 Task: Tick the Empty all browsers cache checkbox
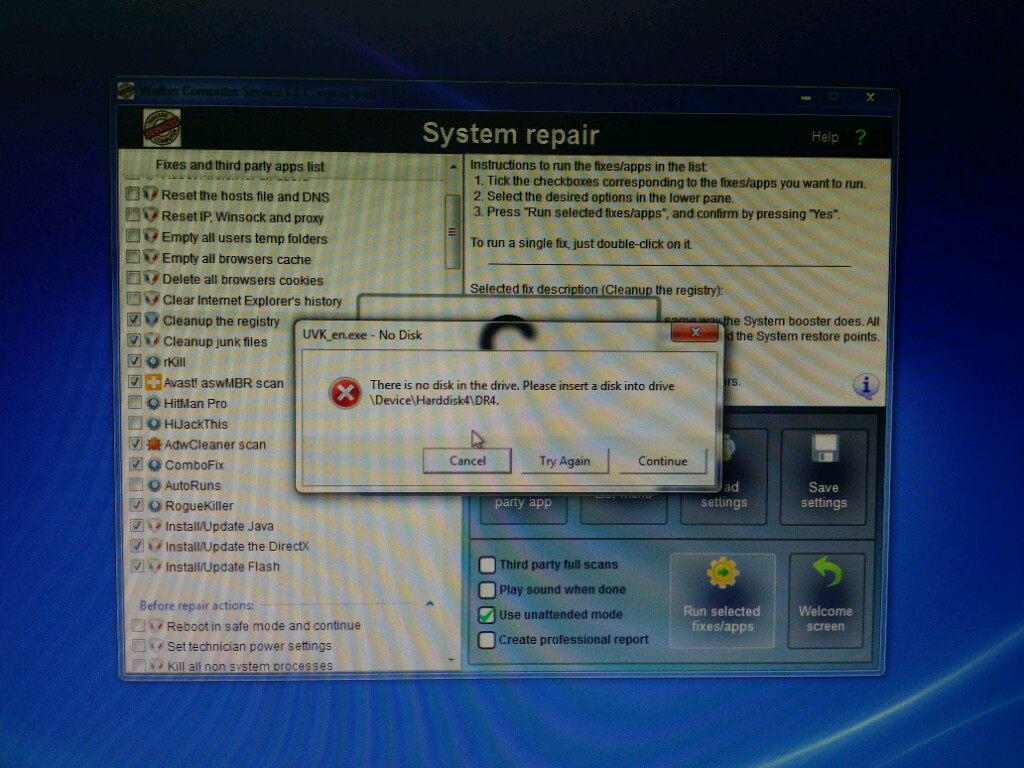(133, 257)
